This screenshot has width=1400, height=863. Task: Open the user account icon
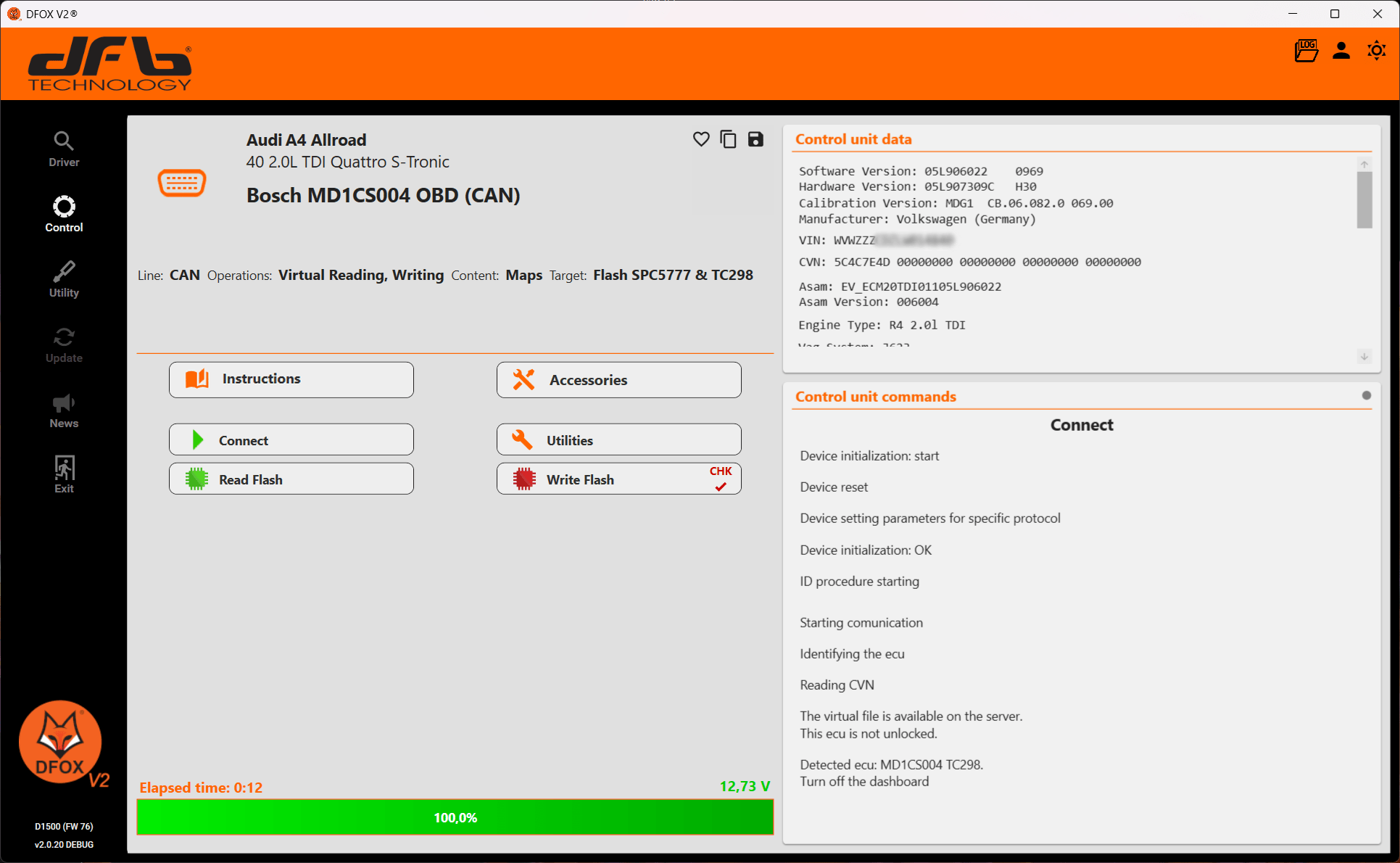point(1341,51)
